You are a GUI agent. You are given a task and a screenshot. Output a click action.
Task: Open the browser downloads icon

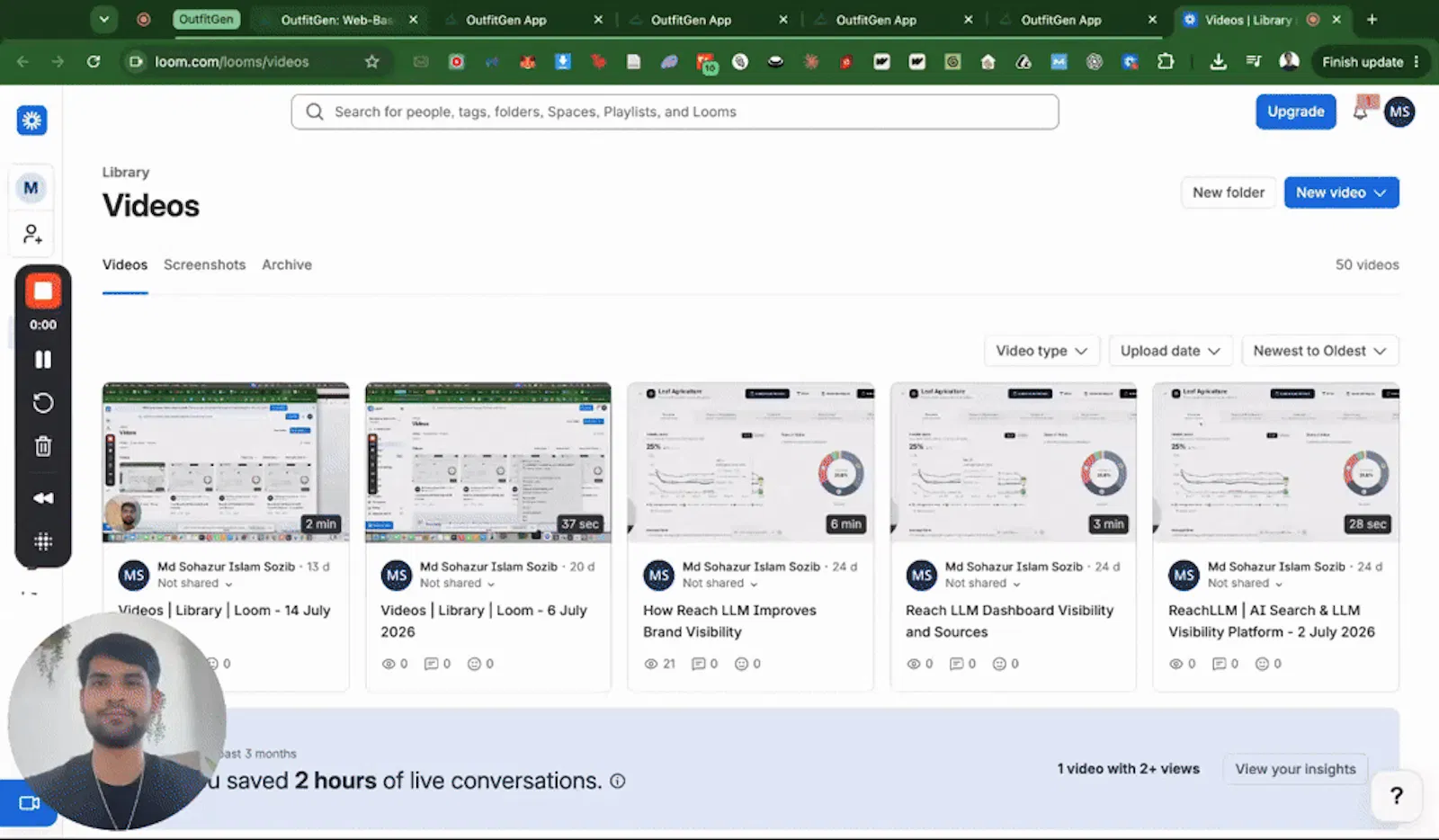point(1219,61)
